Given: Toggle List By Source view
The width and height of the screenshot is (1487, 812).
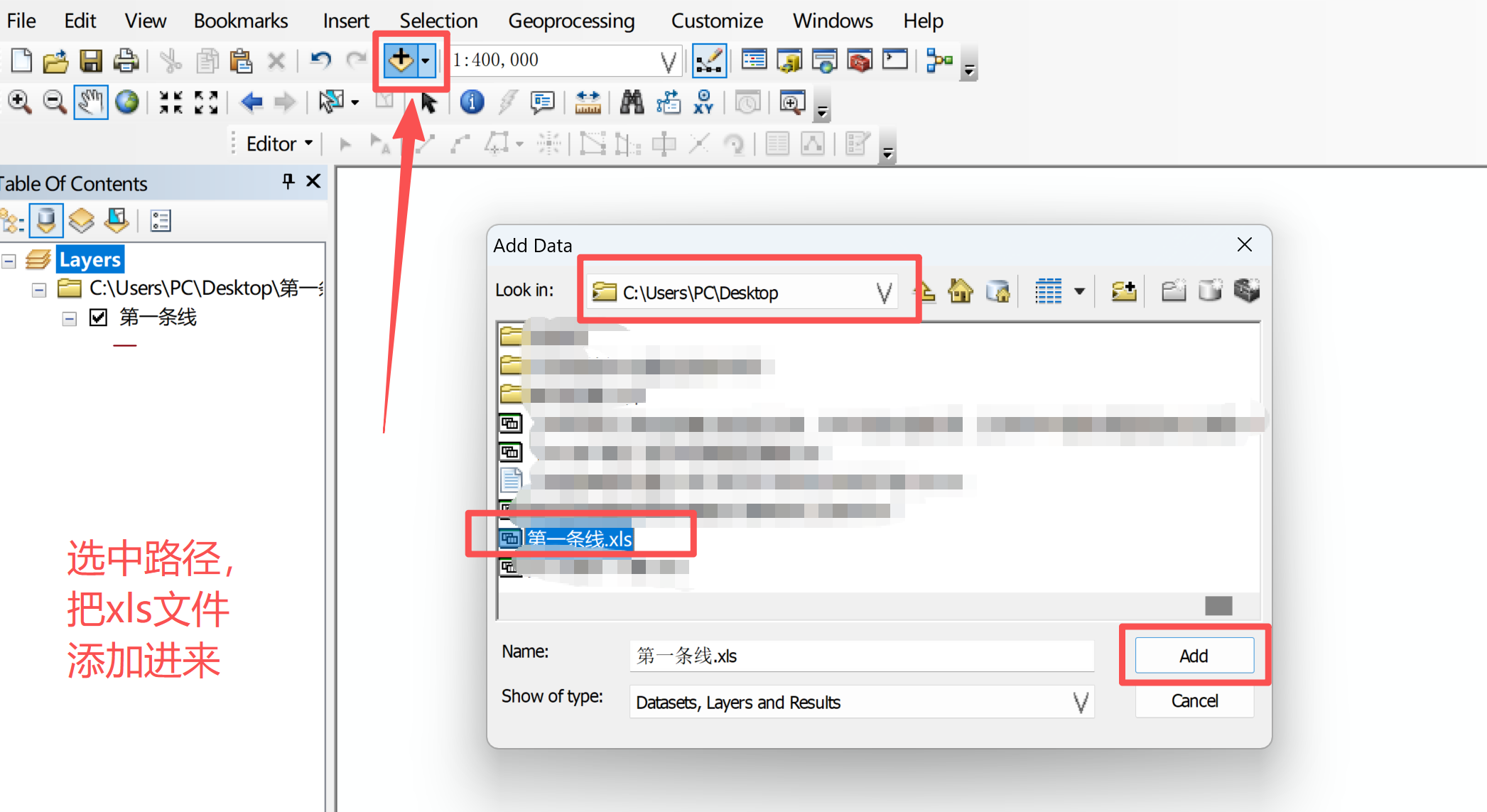Looking at the screenshot, I should point(46,221).
